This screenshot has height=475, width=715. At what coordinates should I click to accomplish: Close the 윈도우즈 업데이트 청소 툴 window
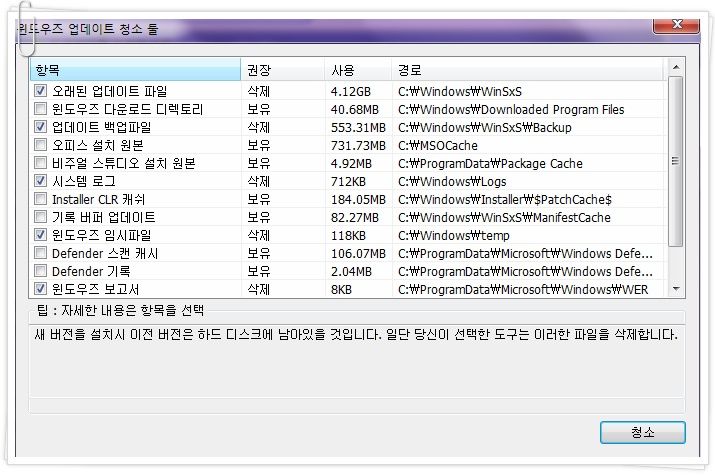(677, 24)
